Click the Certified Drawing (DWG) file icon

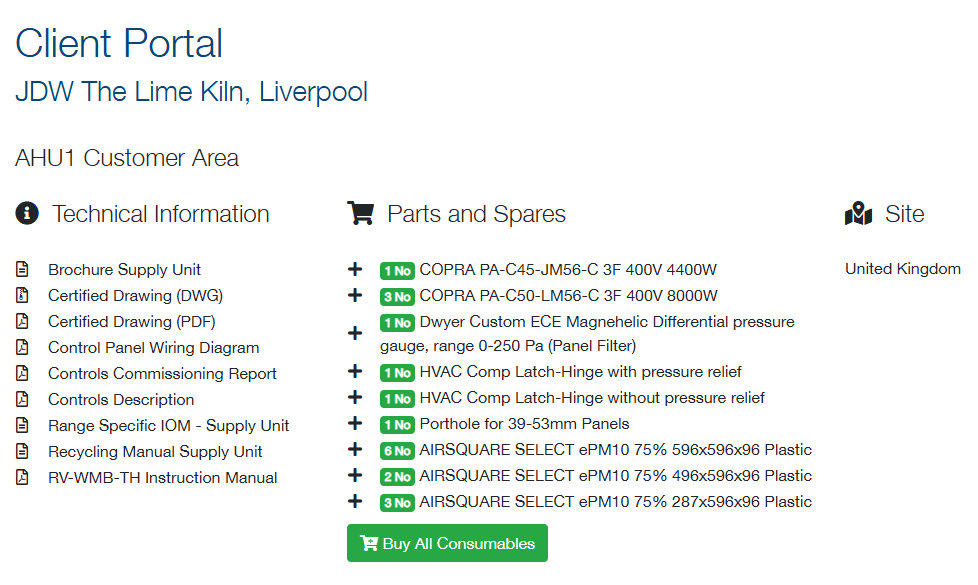click(x=22, y=296)
